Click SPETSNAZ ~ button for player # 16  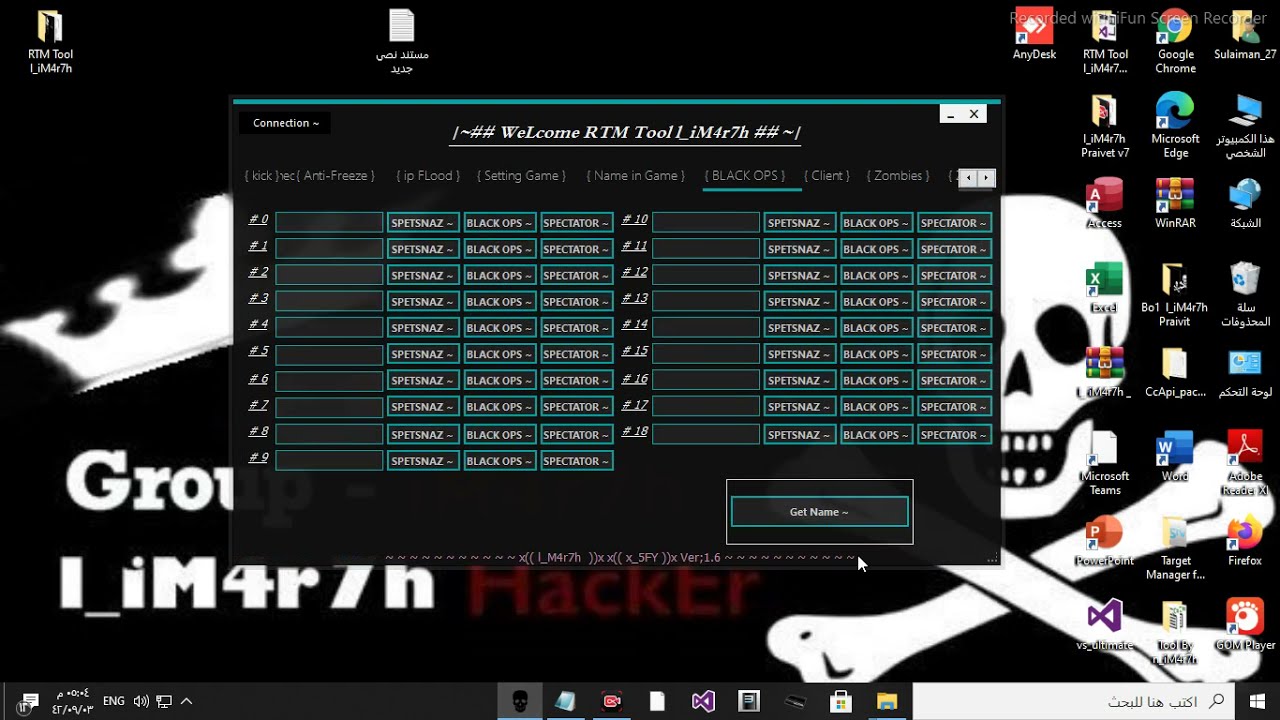pyautogui.click(x=800, y=380)
